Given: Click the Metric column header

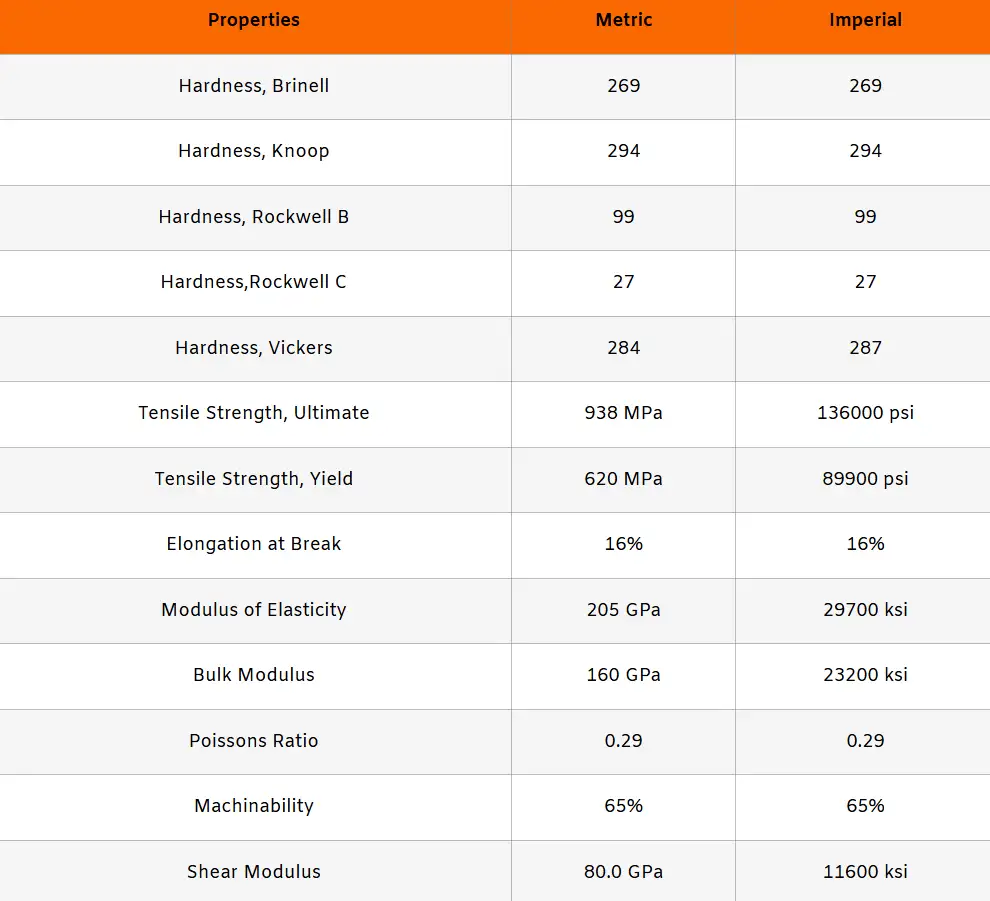Looking at the screenshot, I should (x=623, y=20).
